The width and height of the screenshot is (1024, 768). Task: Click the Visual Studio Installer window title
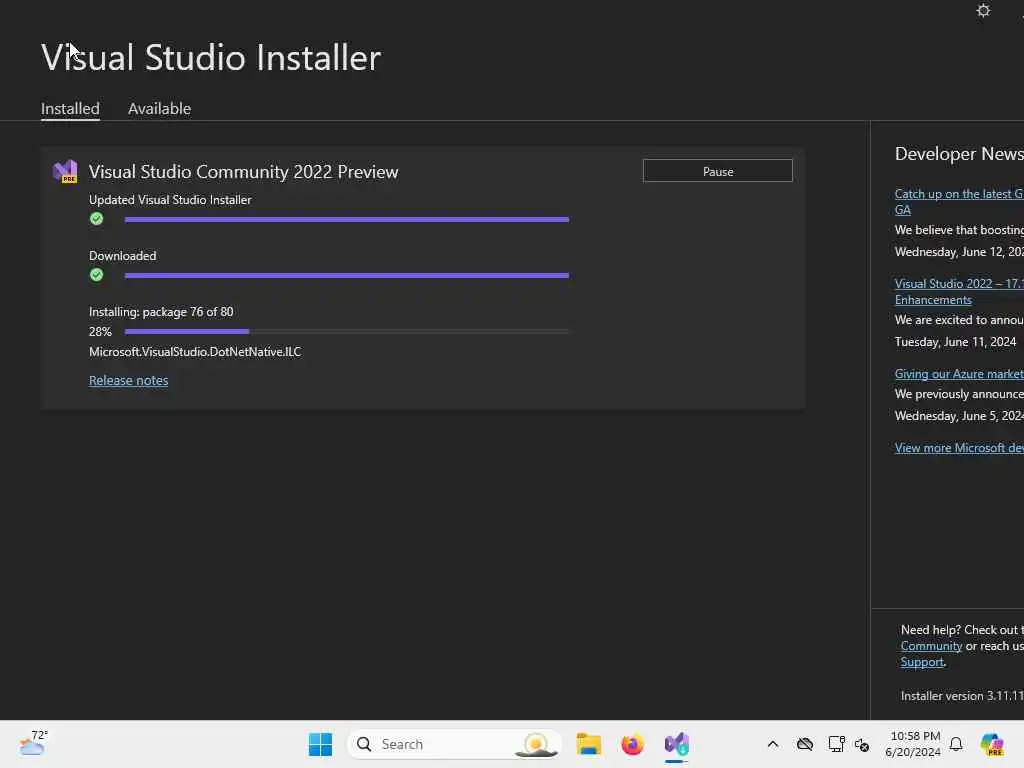click(x=211, y=57)
